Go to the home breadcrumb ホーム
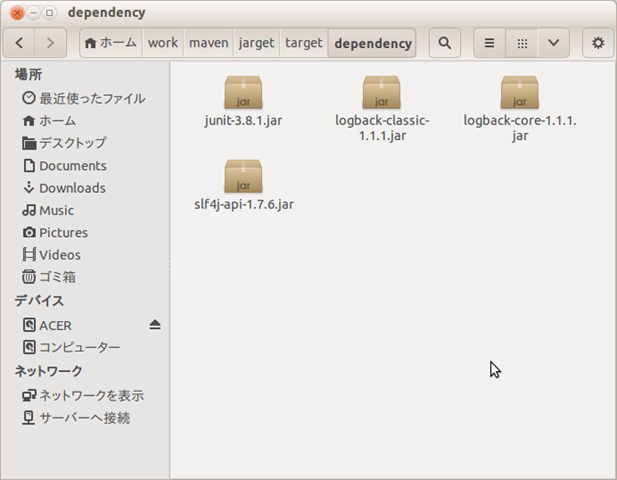 coord(110,43)
